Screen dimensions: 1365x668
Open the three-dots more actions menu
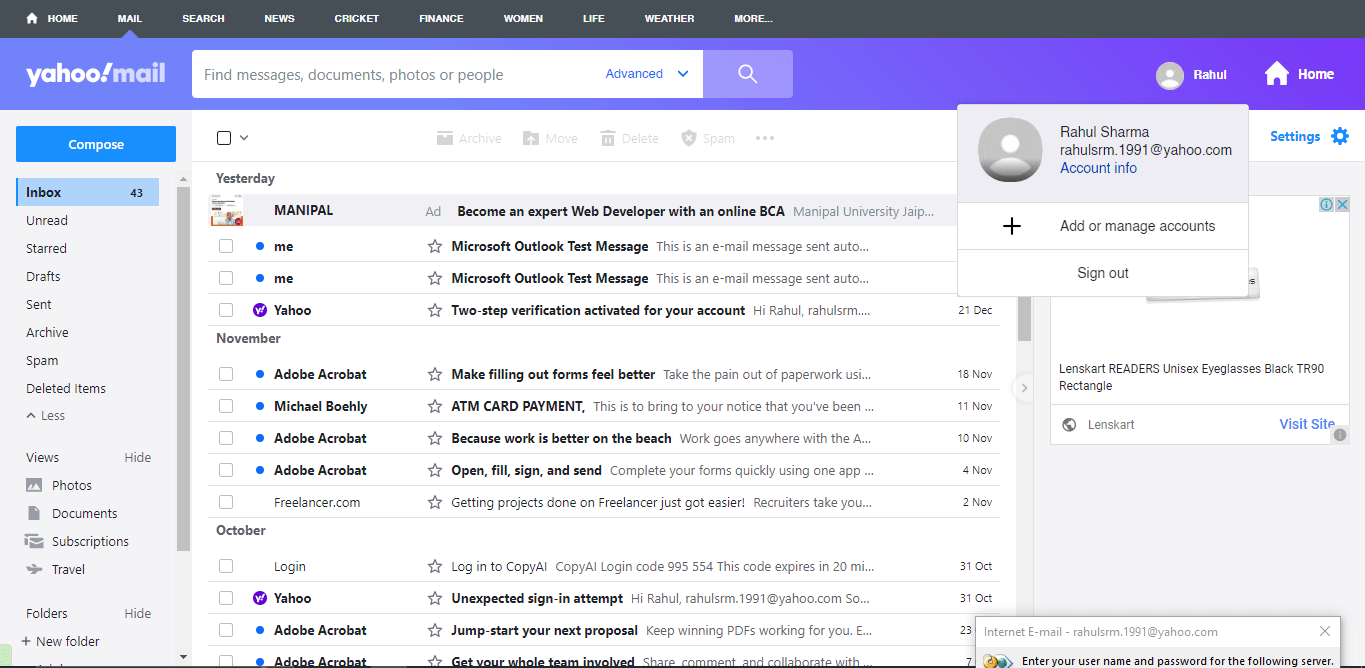pos(765,138)
